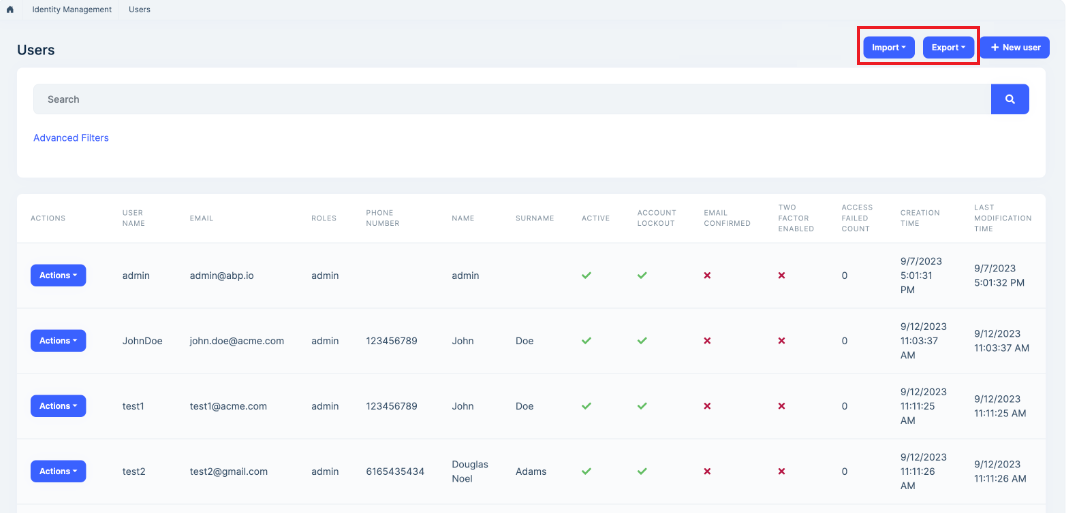
Task: Click the red Email Confirmed X for JohnDoe
Action: pos(707,341)
